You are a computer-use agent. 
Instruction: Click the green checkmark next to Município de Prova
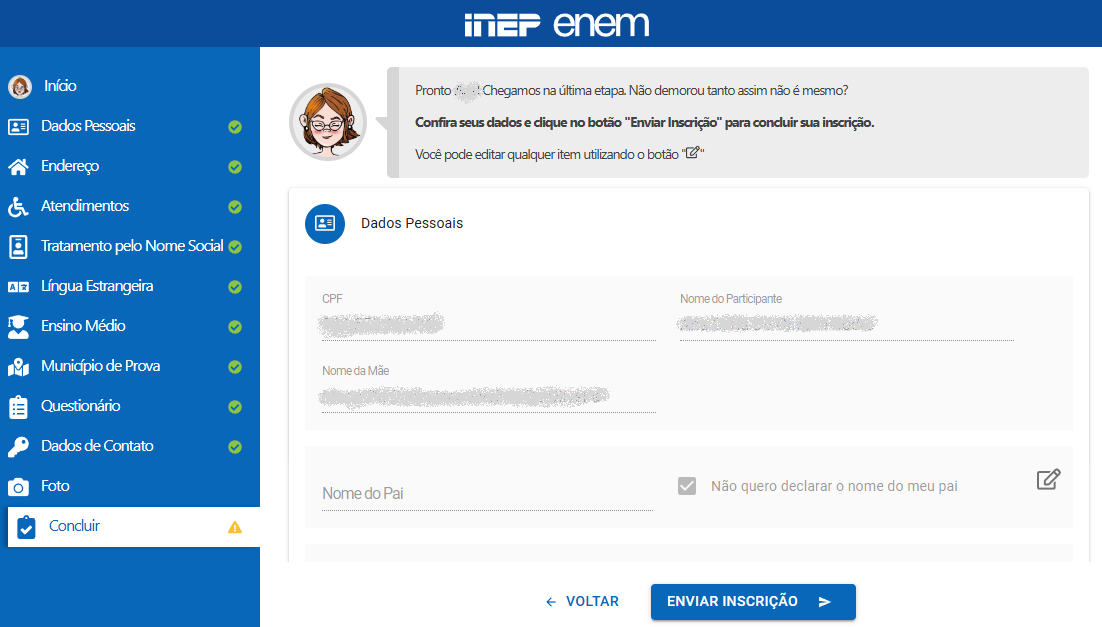point(235,367)
